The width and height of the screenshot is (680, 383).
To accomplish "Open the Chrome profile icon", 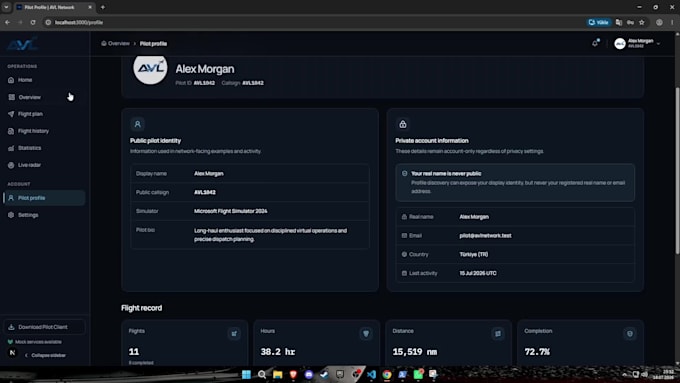I will [x=659, y=22].
